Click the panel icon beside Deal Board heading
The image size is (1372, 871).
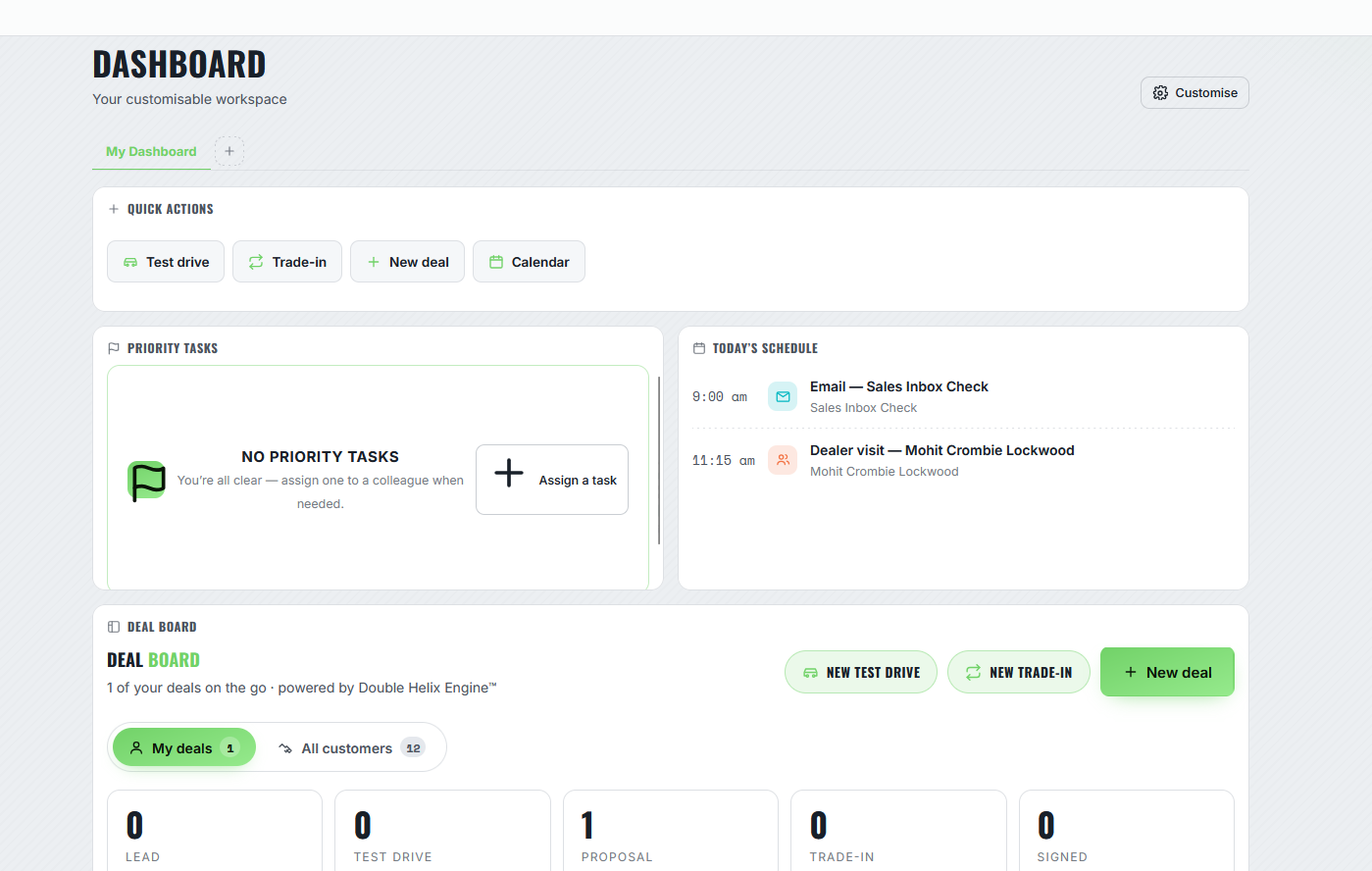coord(114,627)
